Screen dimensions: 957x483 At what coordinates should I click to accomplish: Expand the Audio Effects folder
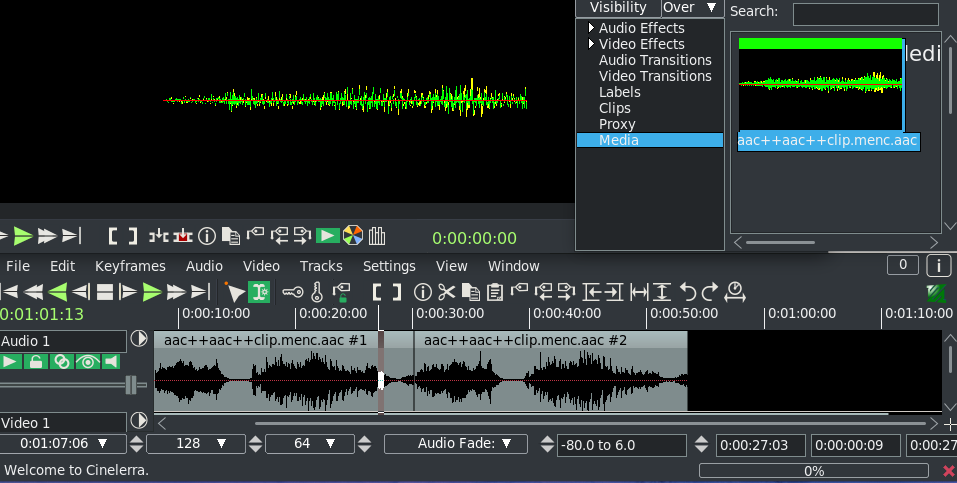pyautogui.click(x=590, y=28)
